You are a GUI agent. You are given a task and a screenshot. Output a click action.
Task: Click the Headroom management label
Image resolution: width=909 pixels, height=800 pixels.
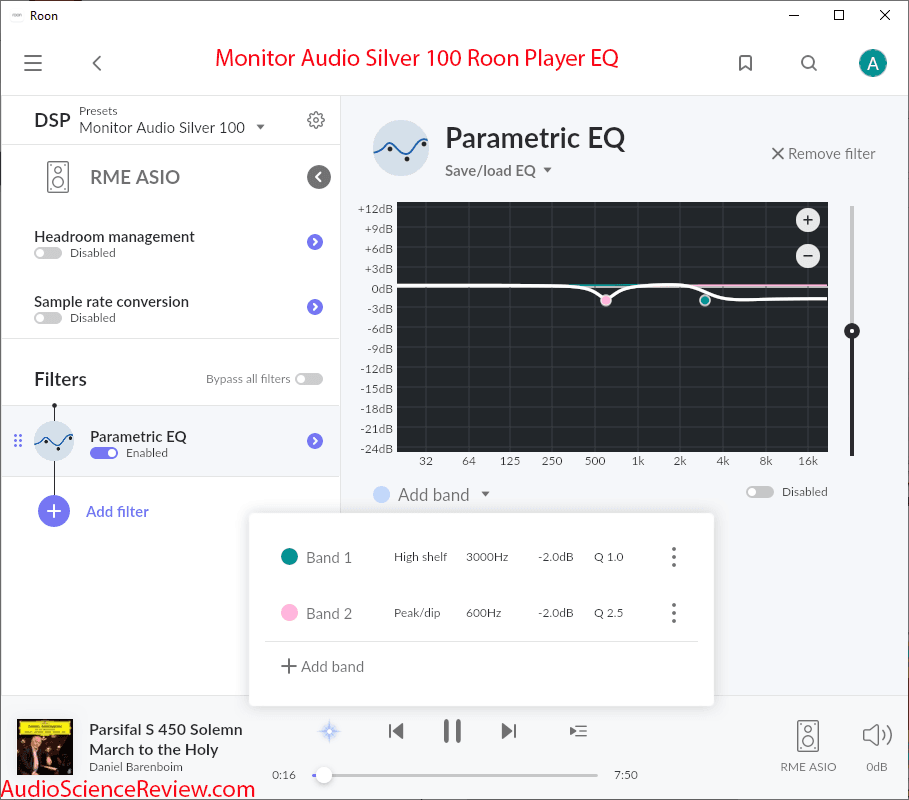pyautogui.click(x=114, y=237)
